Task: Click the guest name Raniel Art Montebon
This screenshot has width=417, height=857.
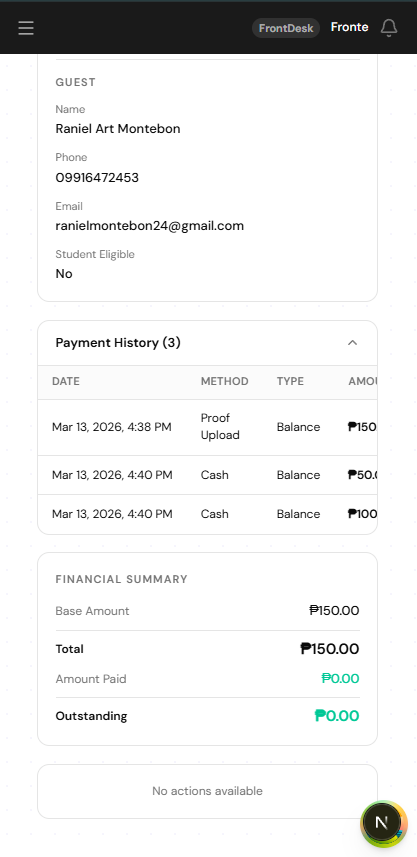Action: [118, 128]
